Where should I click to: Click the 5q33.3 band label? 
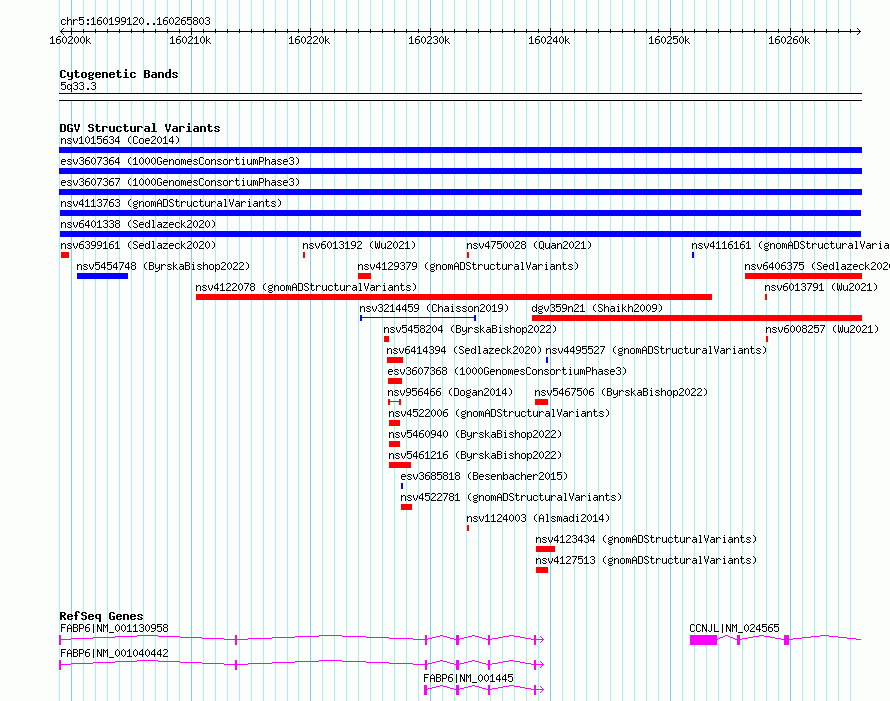point(78,86)
